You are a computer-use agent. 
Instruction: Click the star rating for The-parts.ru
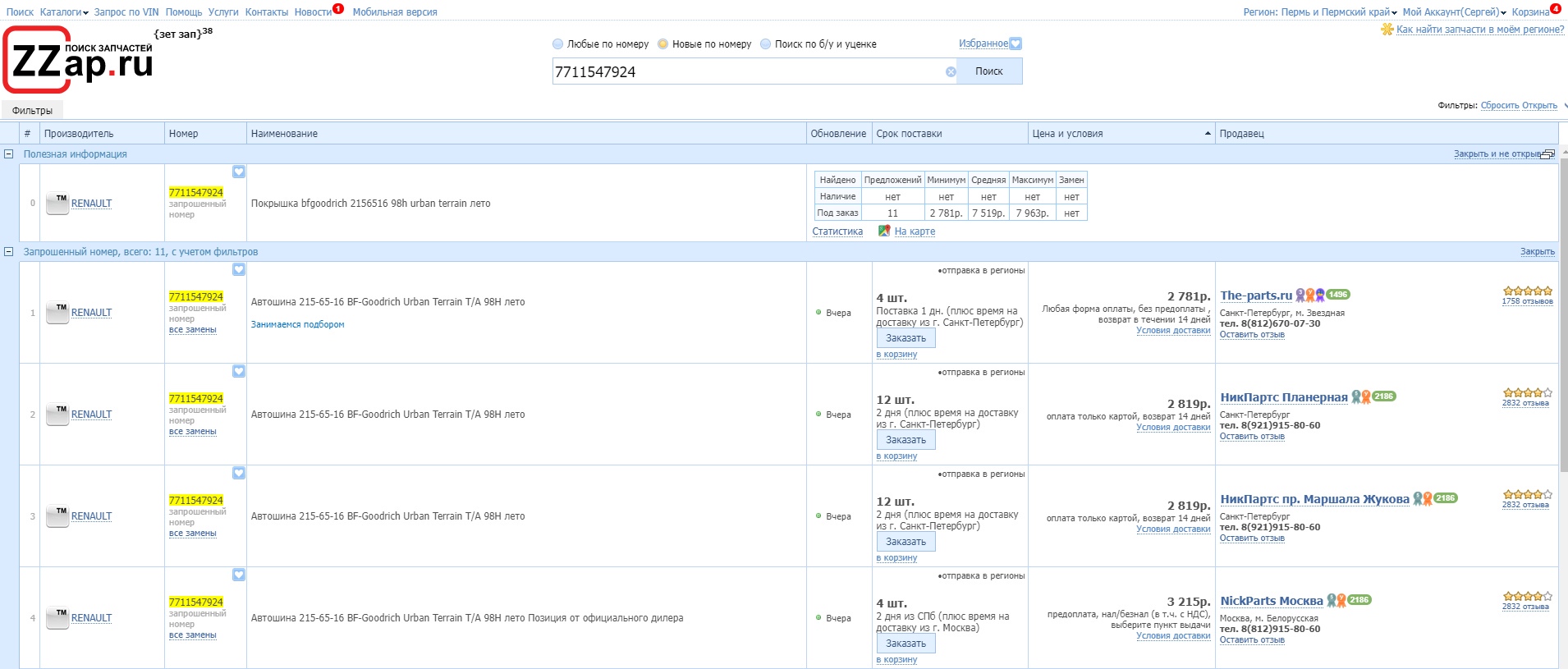coord(1528,291)
